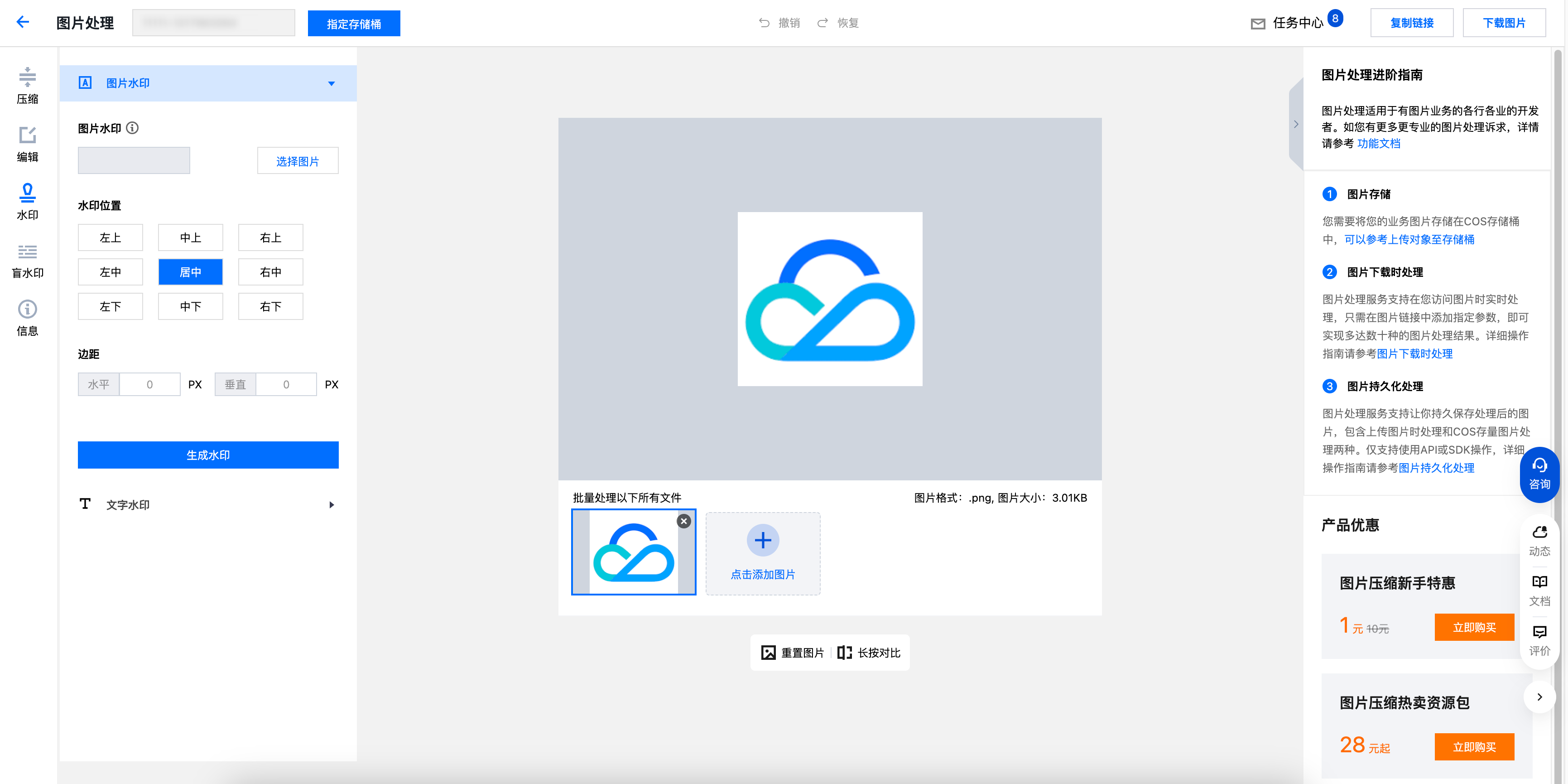The height and width of the screenshot is (784, 1568).
Task: Click 指定存储桶 button
Action: coord(354,23)
